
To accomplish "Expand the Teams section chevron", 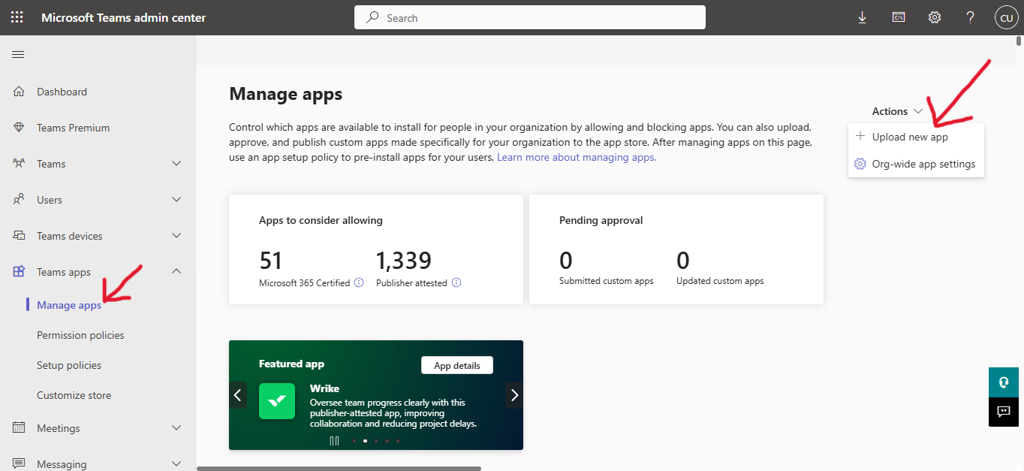I will click(176, 163).
